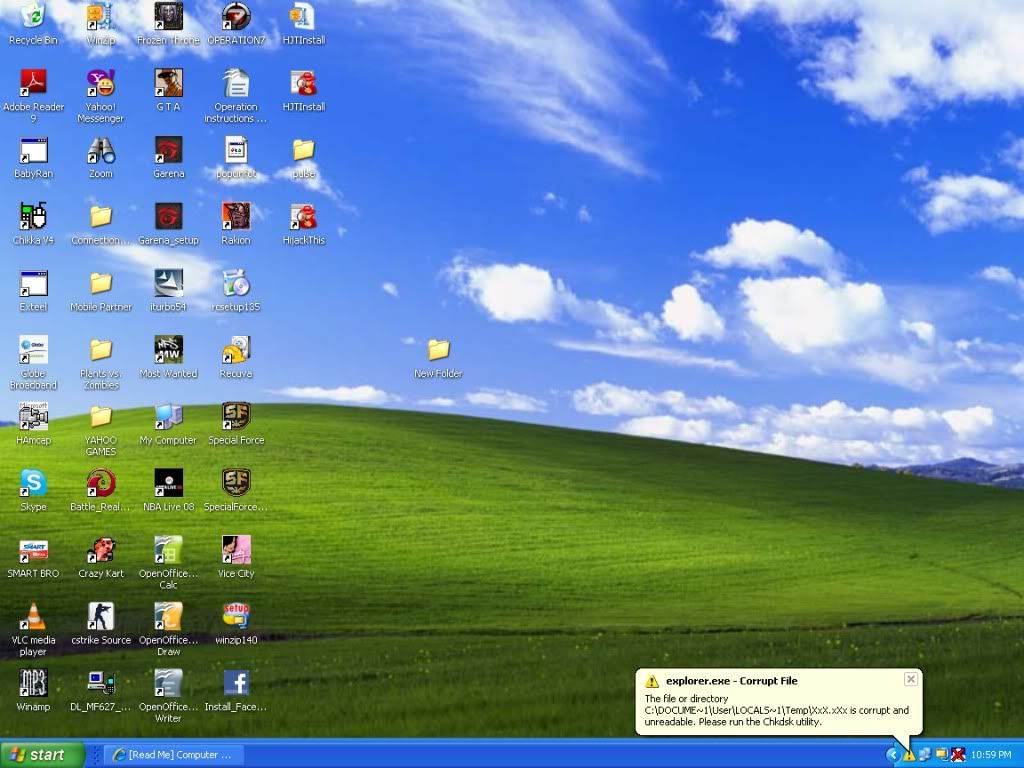
Task: Select the Chikka V4 shortcut
Action: pyautogui.click(x=33, y=224)
